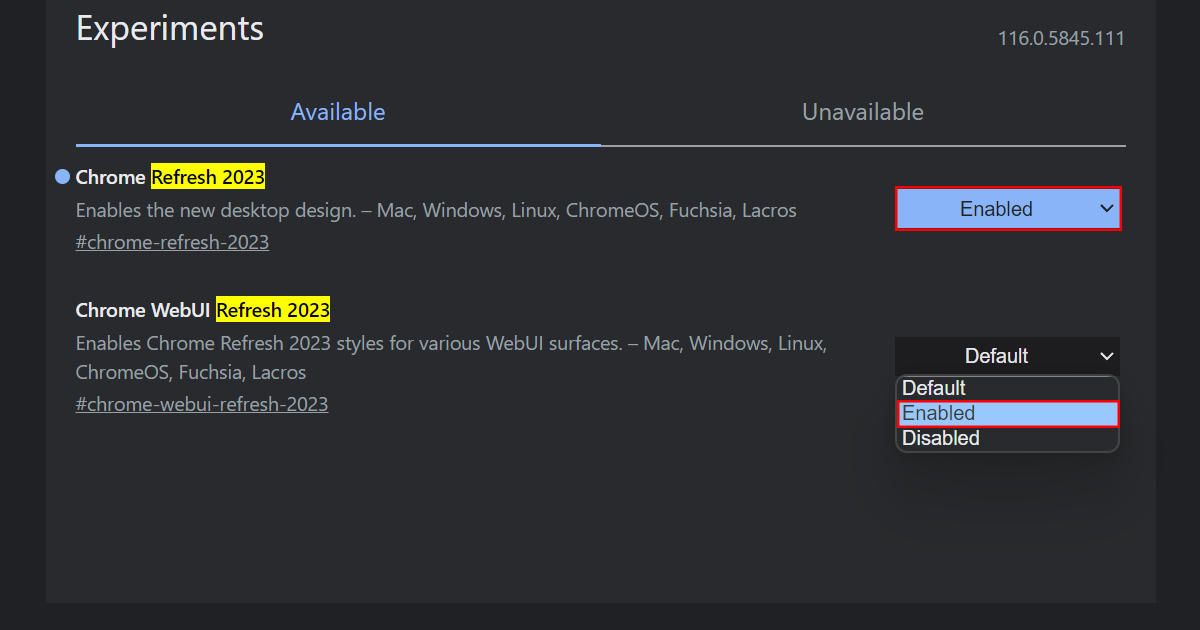
Task: Click the chevron arrow on the Enabled dropdown
Action: pyautogui.click(x=1106, y=209)
